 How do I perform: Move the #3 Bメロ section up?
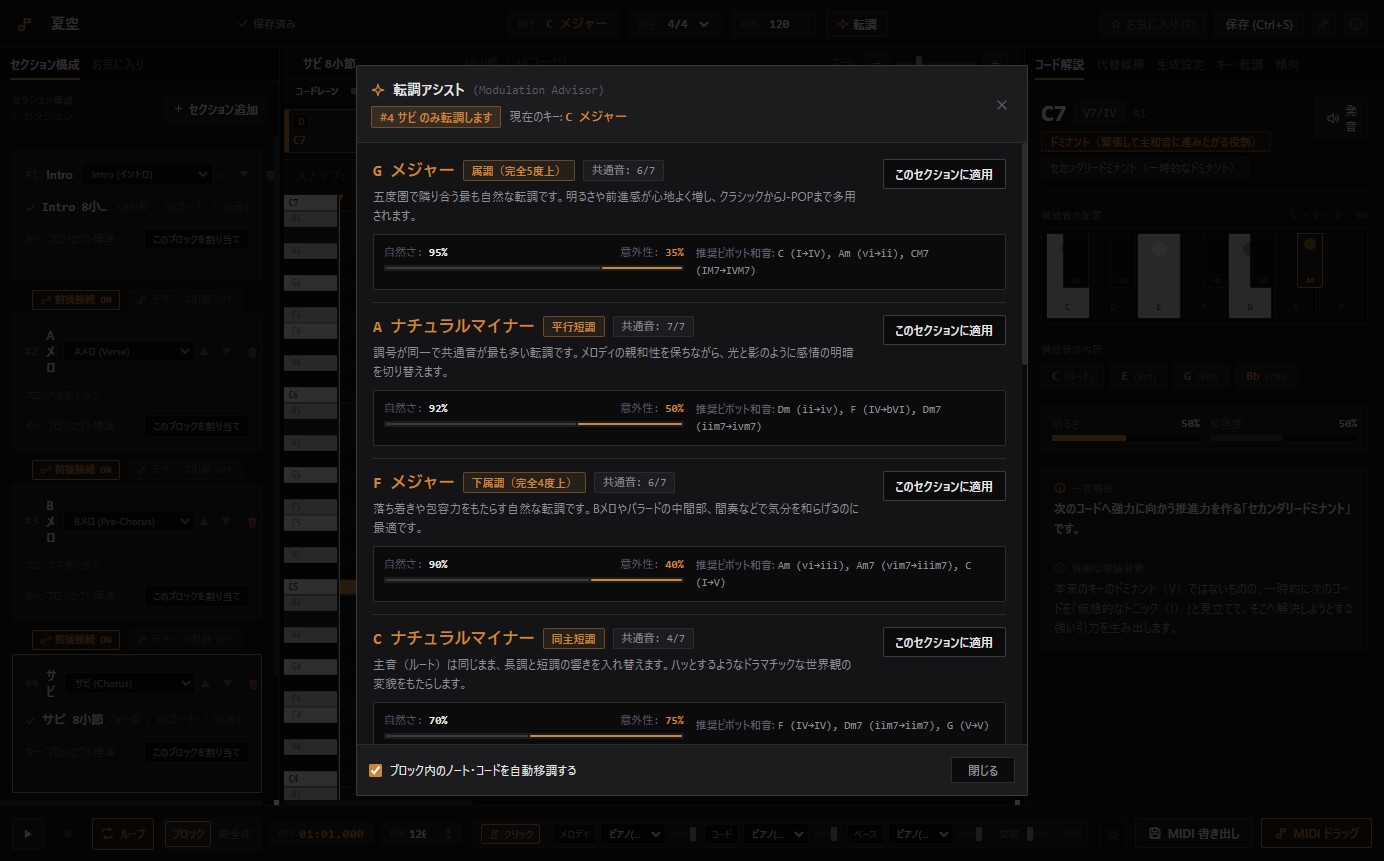[x=205, y=521]
